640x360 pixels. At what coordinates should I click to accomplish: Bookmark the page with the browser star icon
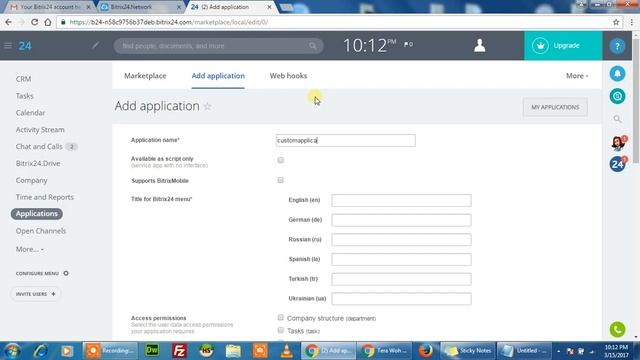616,22
